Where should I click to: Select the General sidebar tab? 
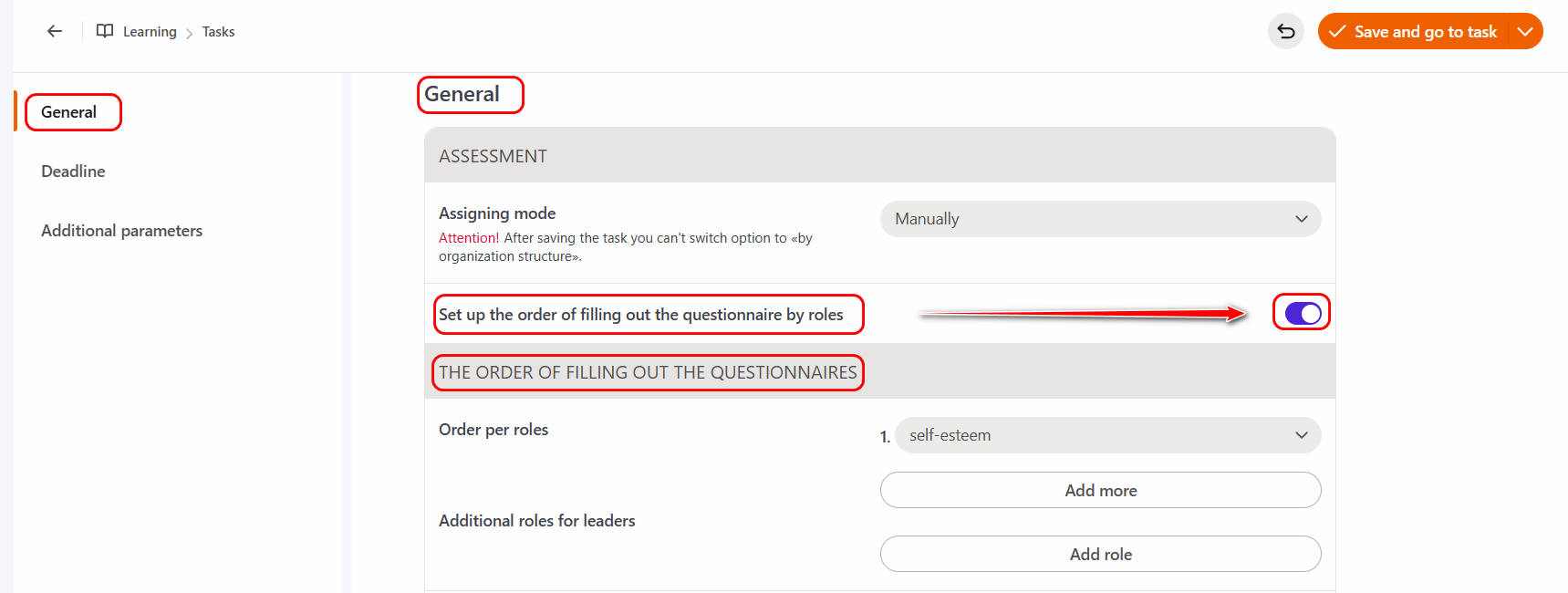click(69, 112)
